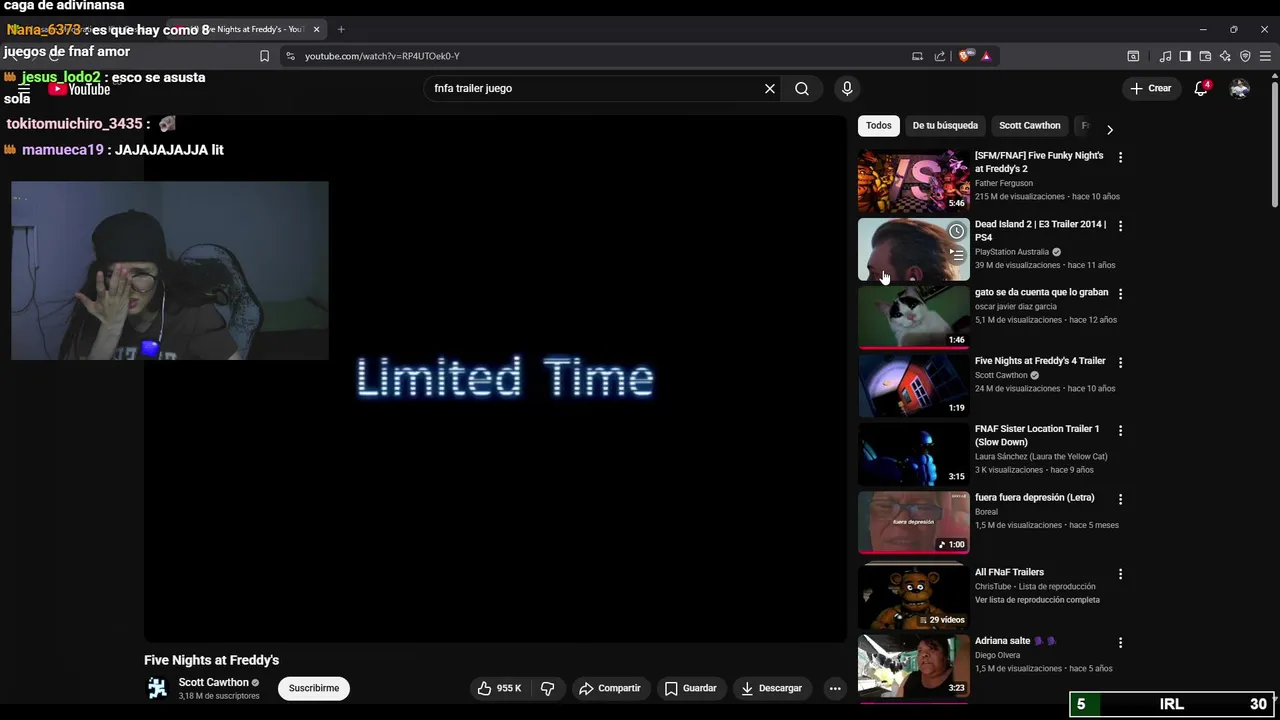Clear the YouTube search box text

769,88
